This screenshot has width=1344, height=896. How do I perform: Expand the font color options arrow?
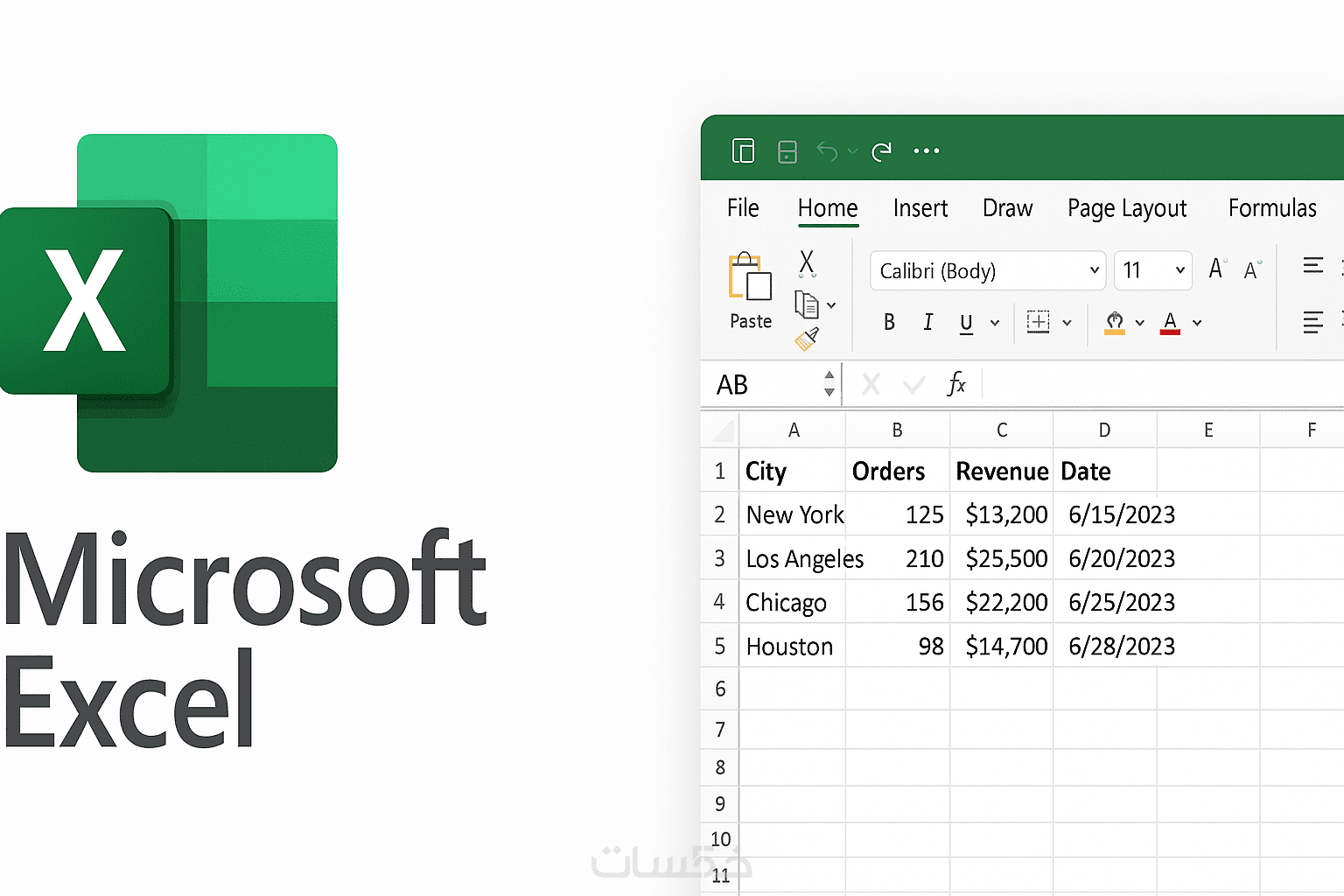[1197, 323]
